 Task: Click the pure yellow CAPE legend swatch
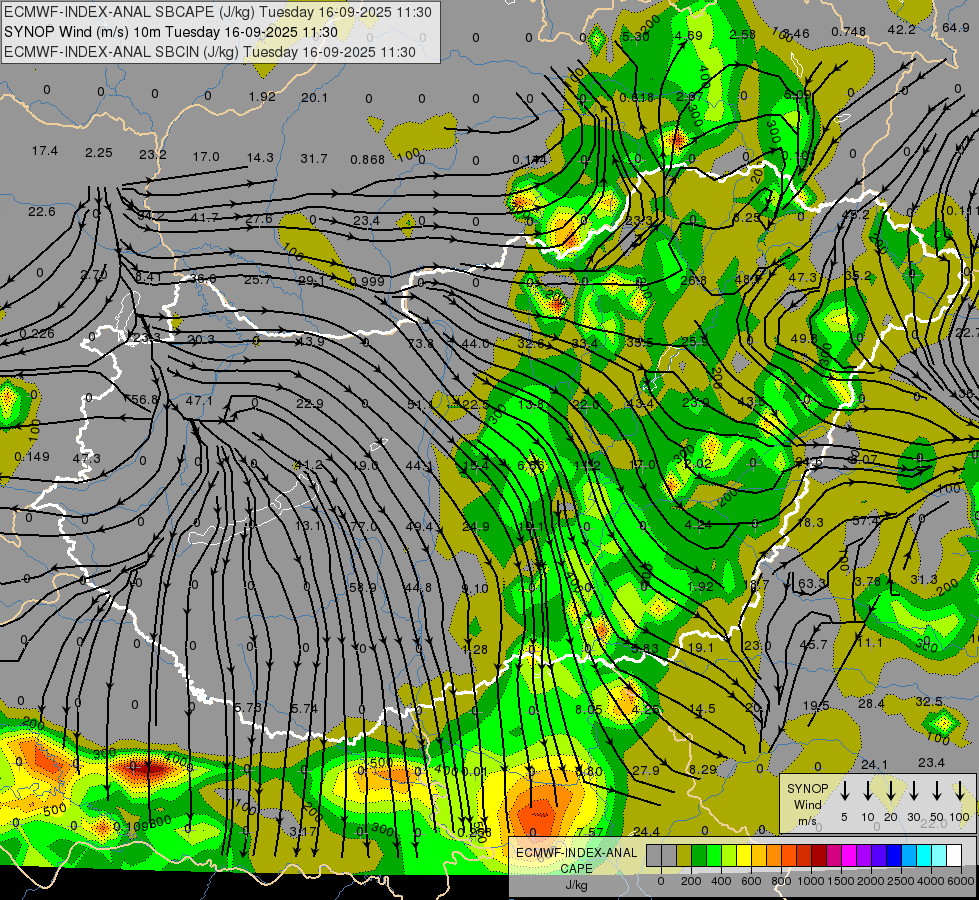(x=744, y=856)
